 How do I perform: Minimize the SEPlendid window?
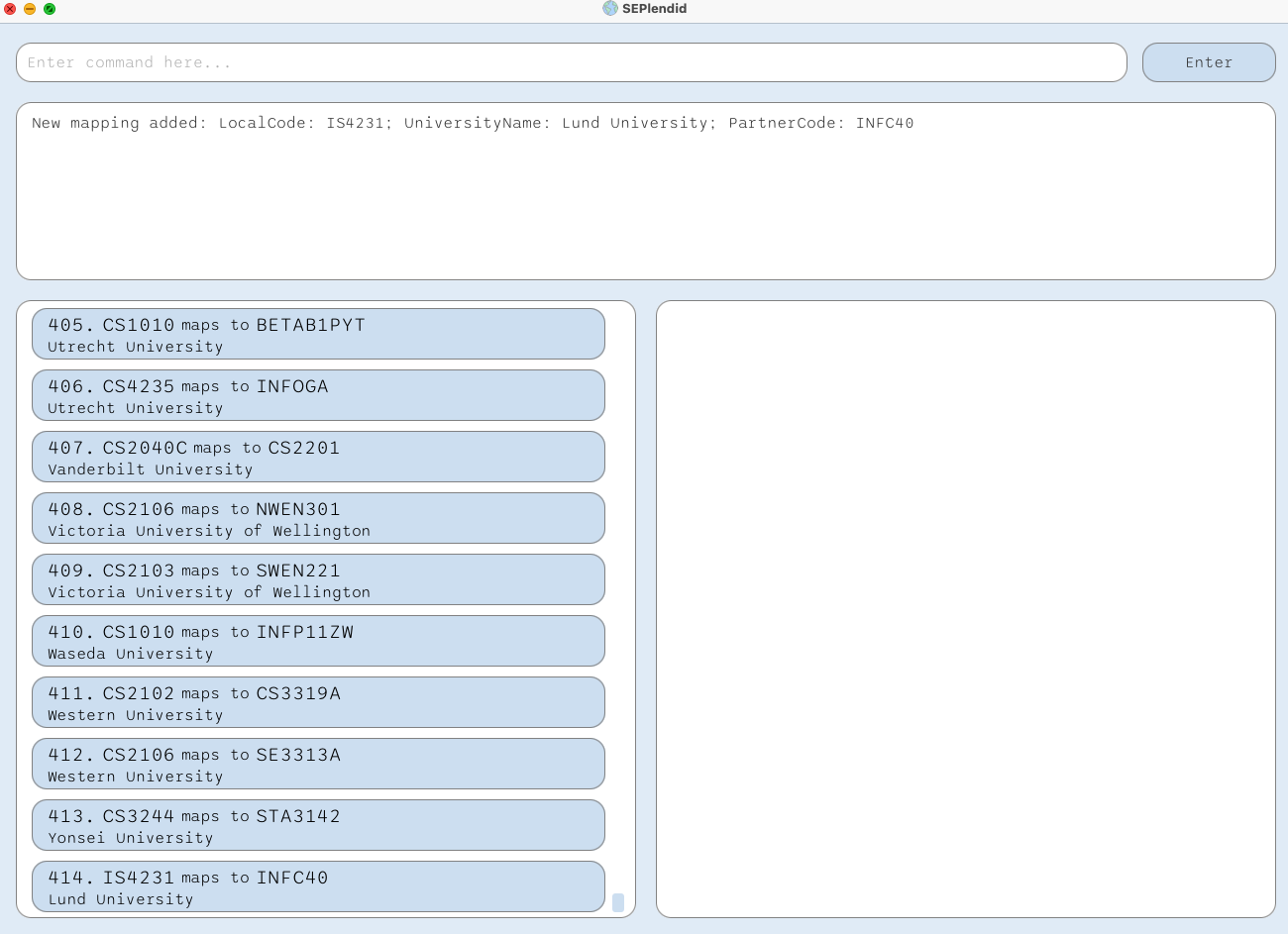(30, 9)
